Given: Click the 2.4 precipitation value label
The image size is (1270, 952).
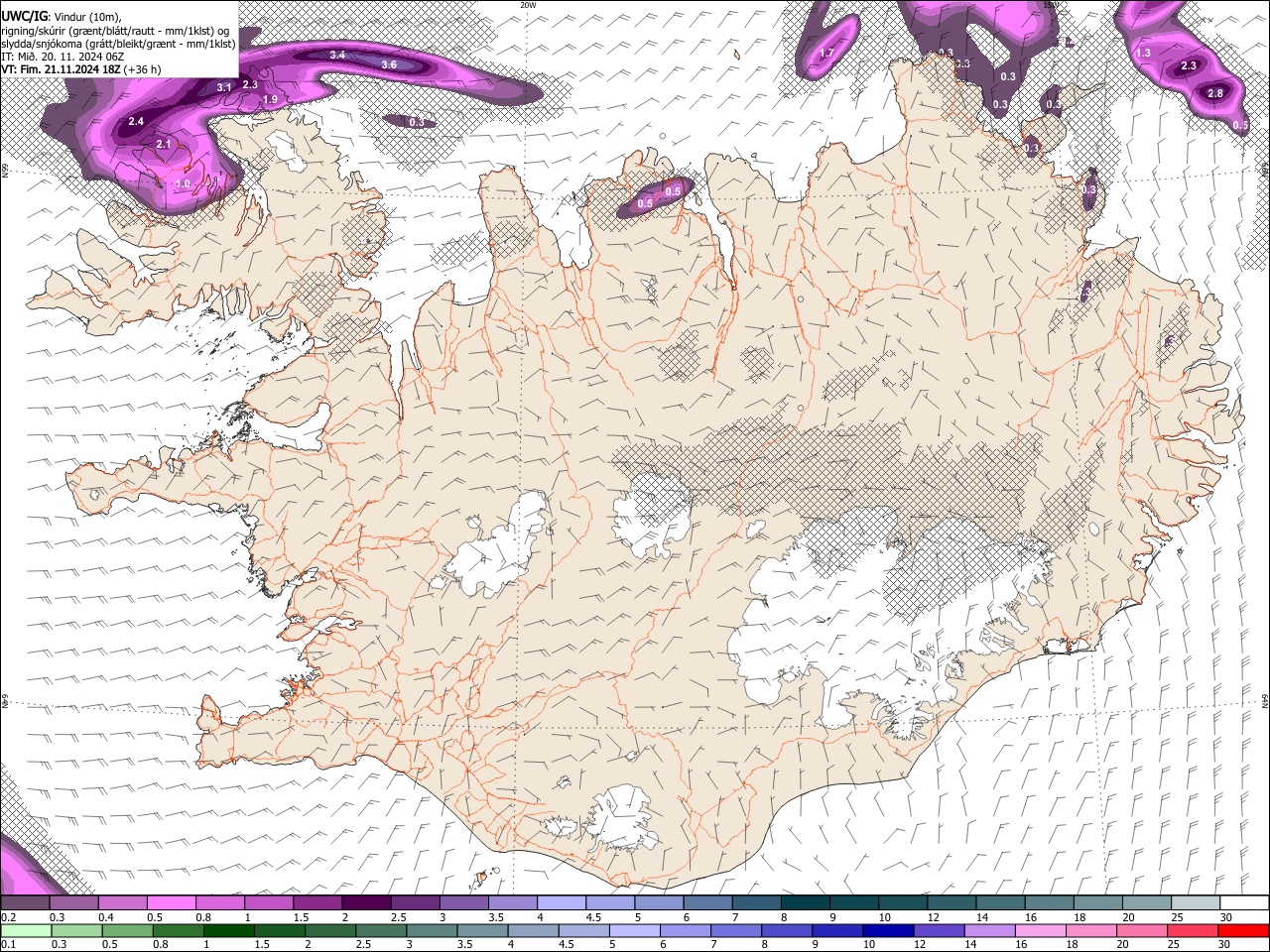Looking at the screenshot, I should [136, 121].
